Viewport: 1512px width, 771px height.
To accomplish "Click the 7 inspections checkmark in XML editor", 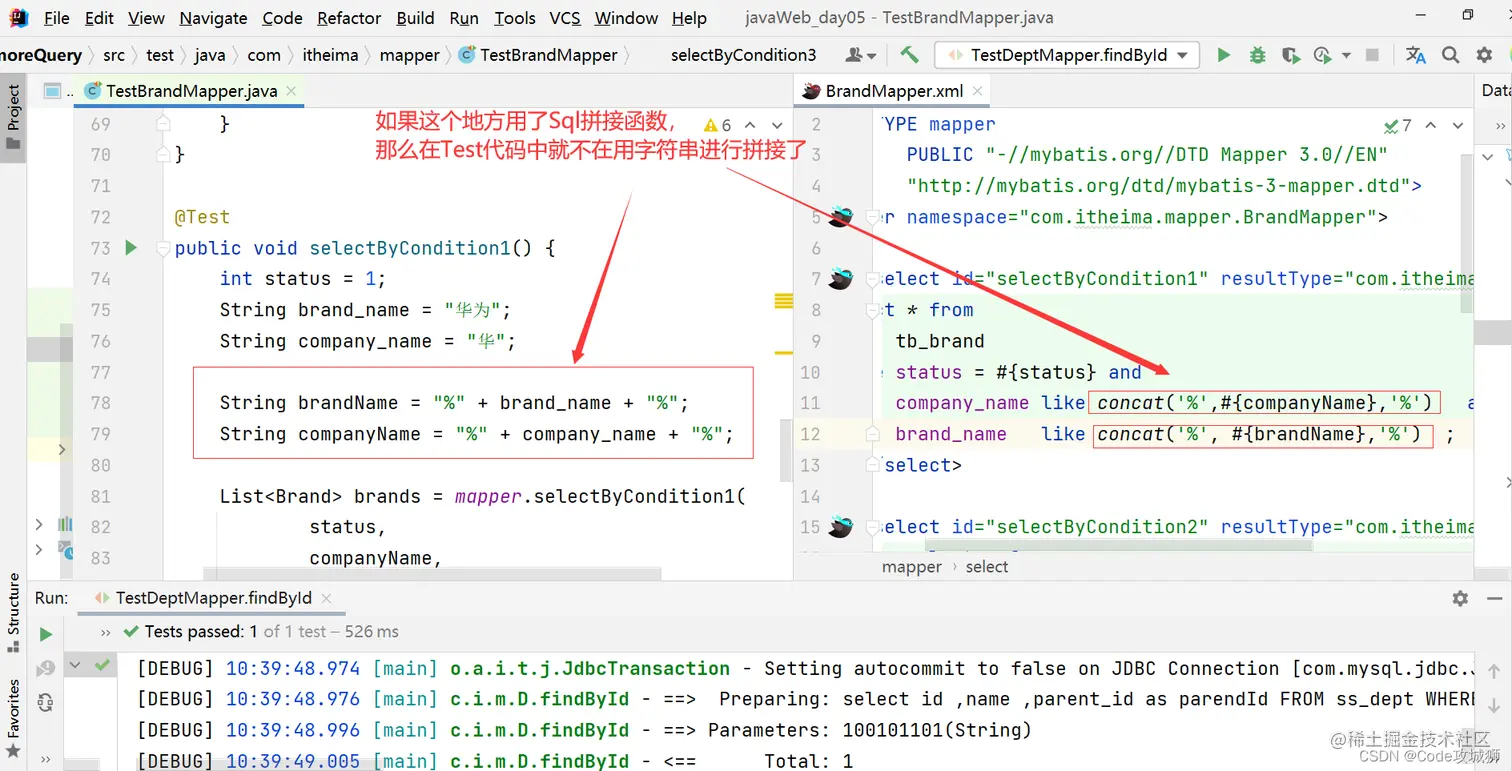I will click(x=1398, y=125).
